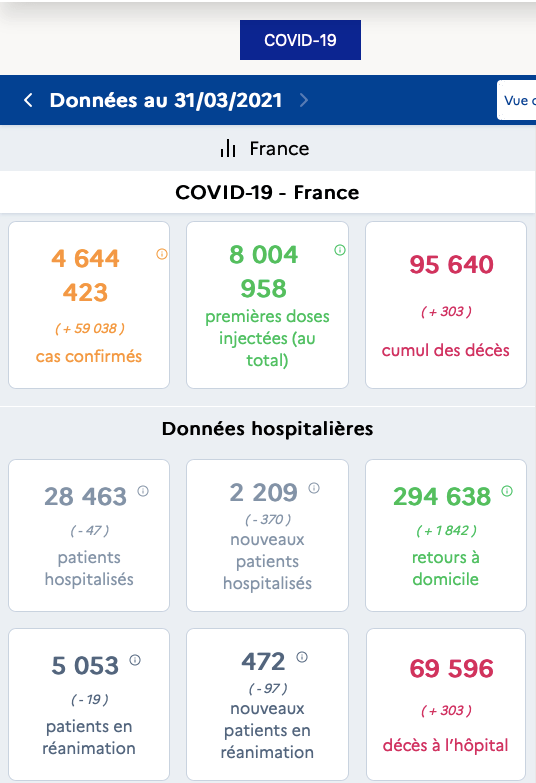Open info icon for 5 053 patients en réanimation

tap(135, 660)
